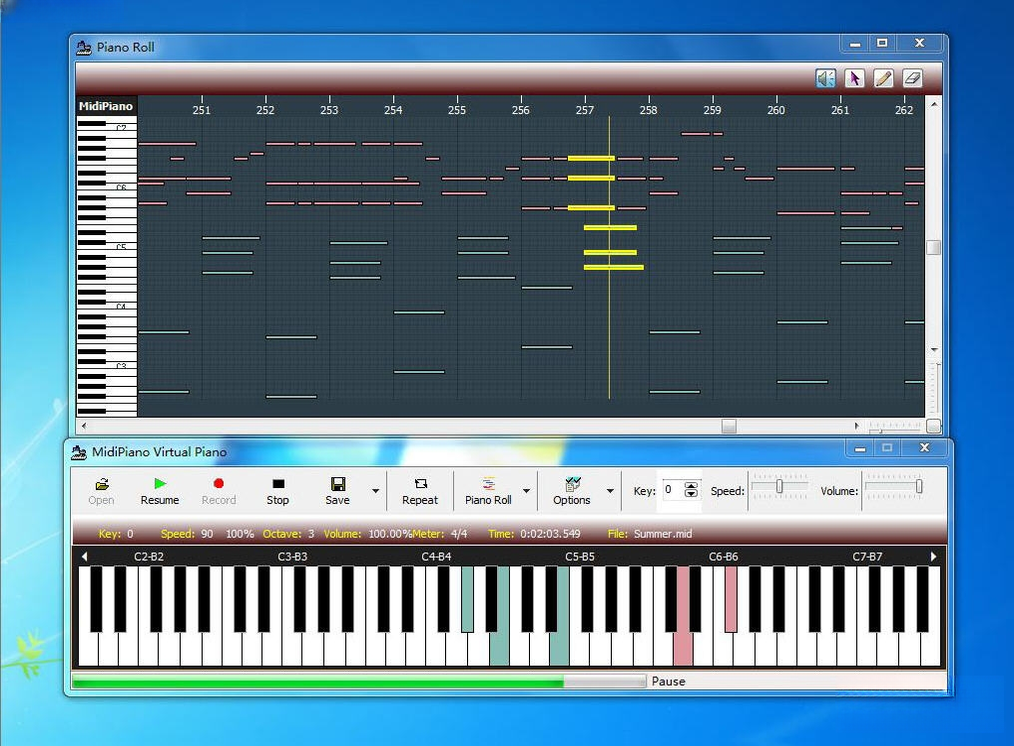Click left arrow of Piano Roll horizontal scrollbar

[x=84, y=426]
